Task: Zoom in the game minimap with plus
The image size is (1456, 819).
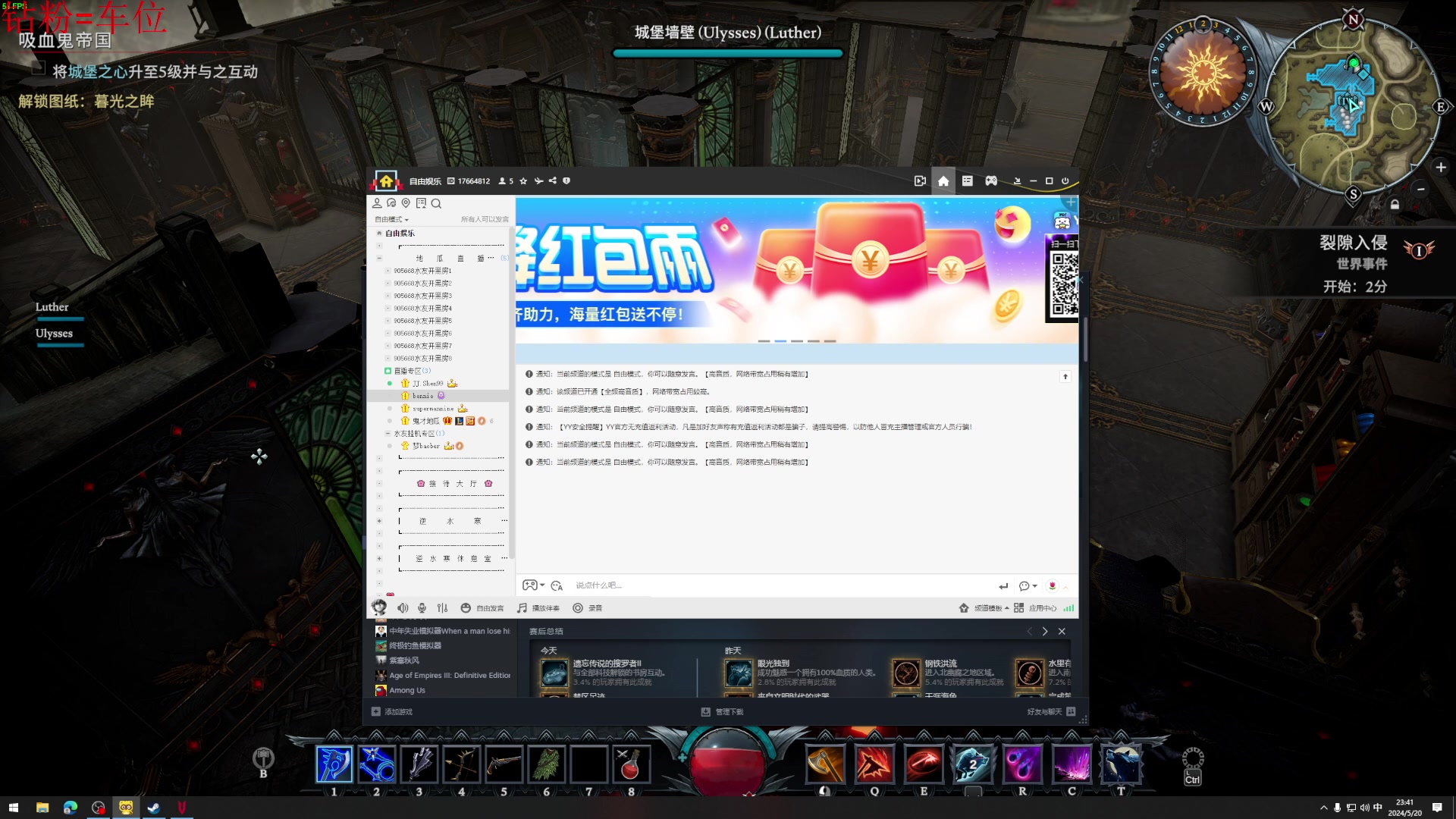Action: (x=1441, y=167)
